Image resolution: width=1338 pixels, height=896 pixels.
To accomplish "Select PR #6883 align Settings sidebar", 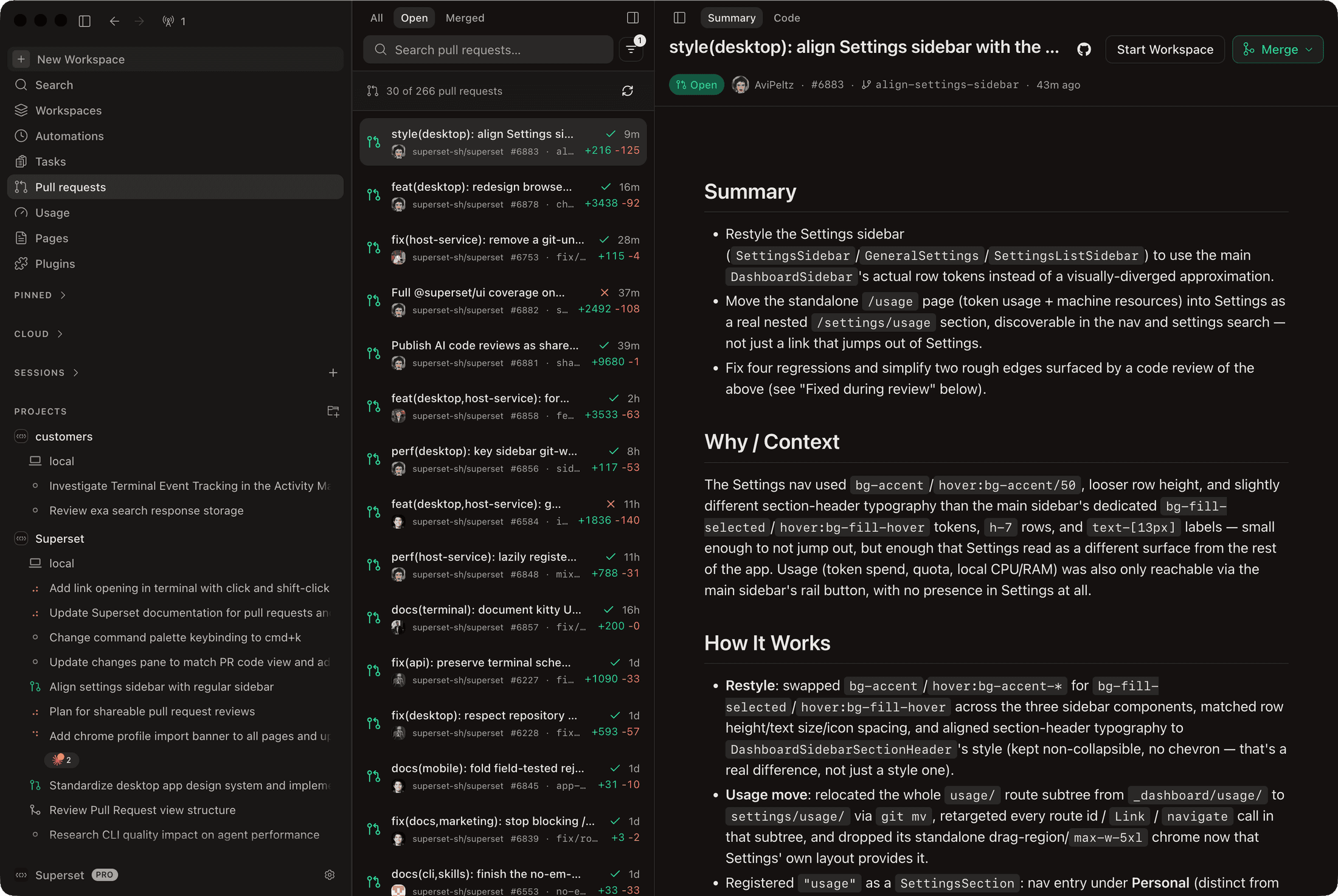I will pos(503,142).
